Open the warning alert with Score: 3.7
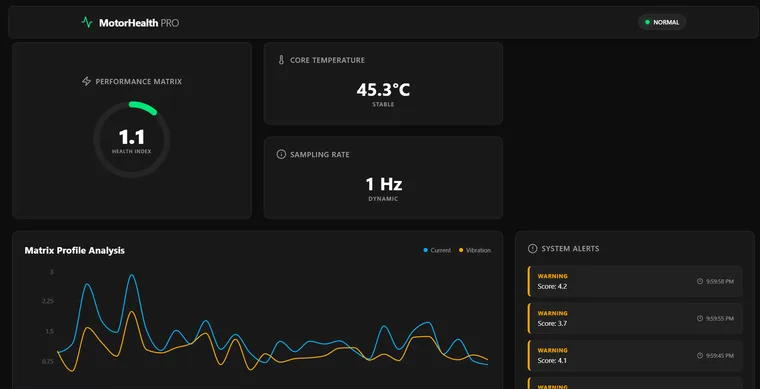 click(x=635, y=318)
